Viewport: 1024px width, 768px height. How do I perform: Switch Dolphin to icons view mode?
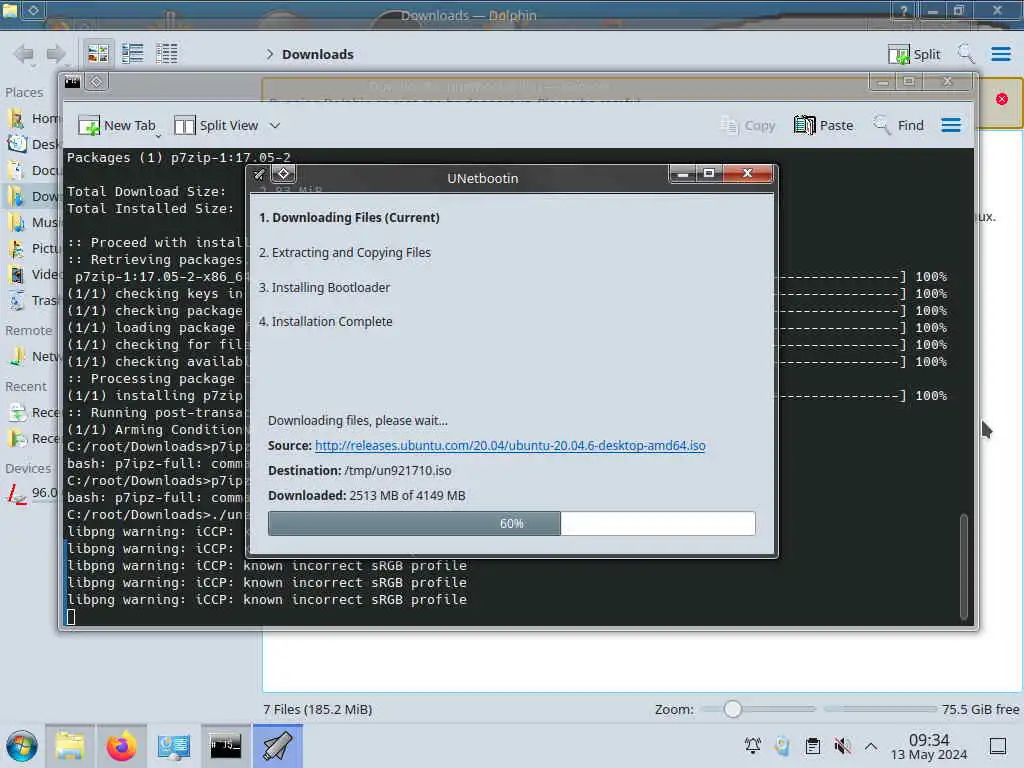tap(99, 54)
